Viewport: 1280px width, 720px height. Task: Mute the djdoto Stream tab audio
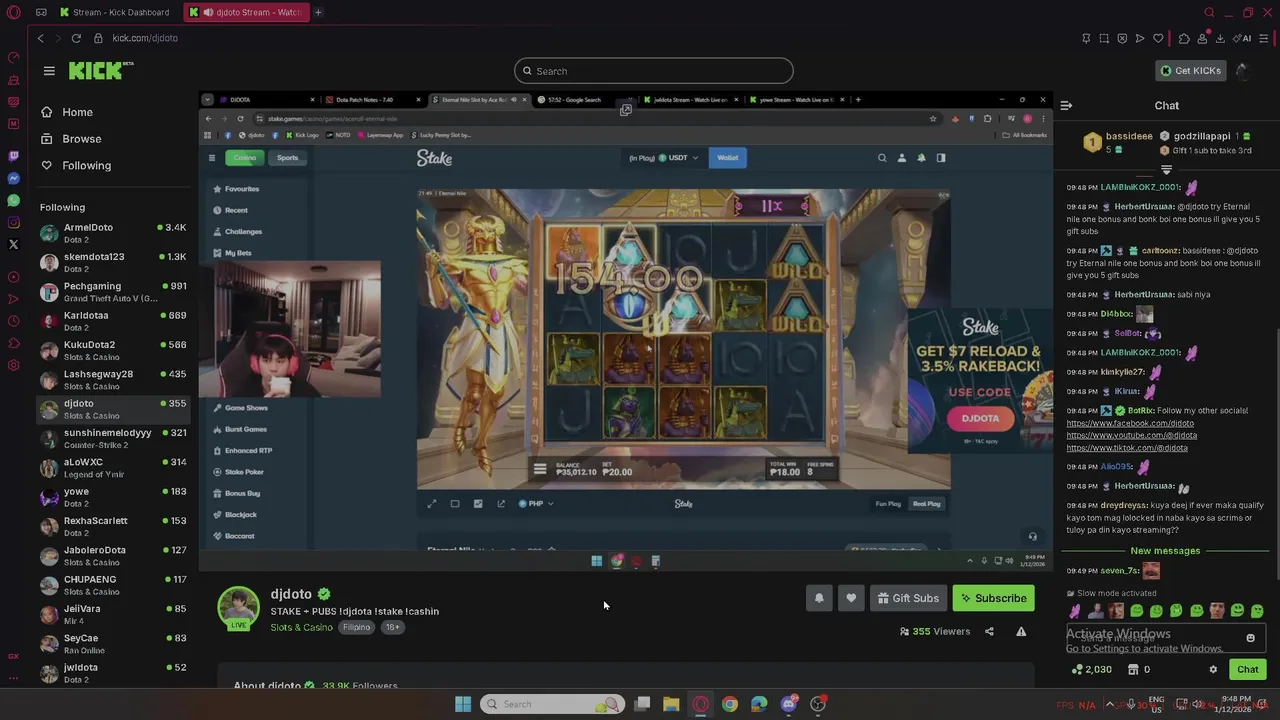coord(208,12)
